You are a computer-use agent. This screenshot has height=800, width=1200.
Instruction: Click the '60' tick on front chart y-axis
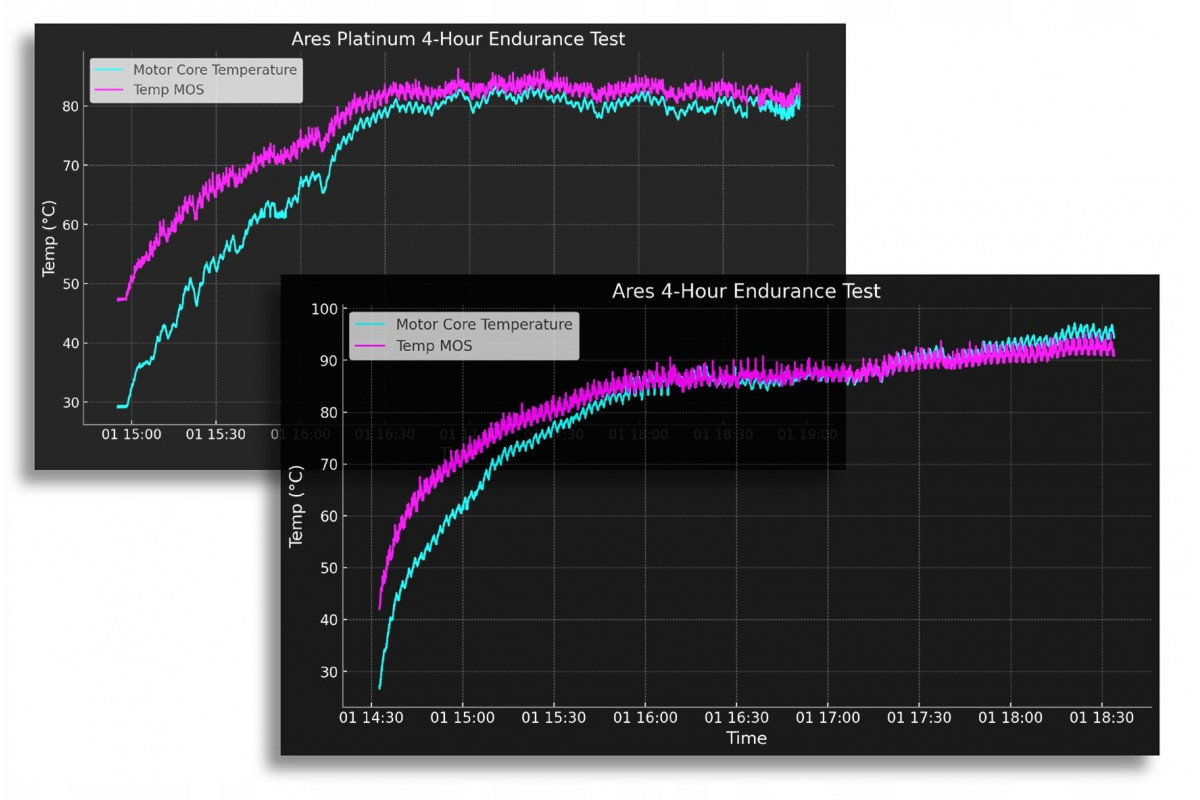tap(328, 517)
